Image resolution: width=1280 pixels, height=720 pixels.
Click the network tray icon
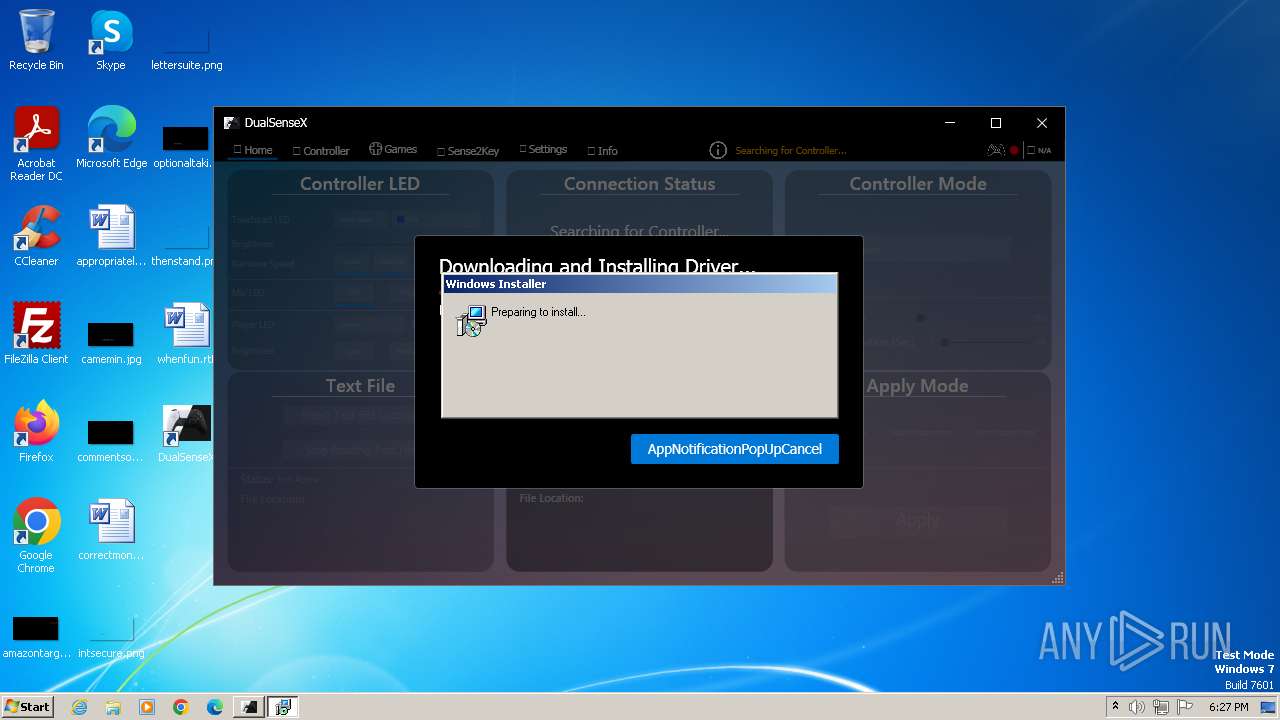1161,707
